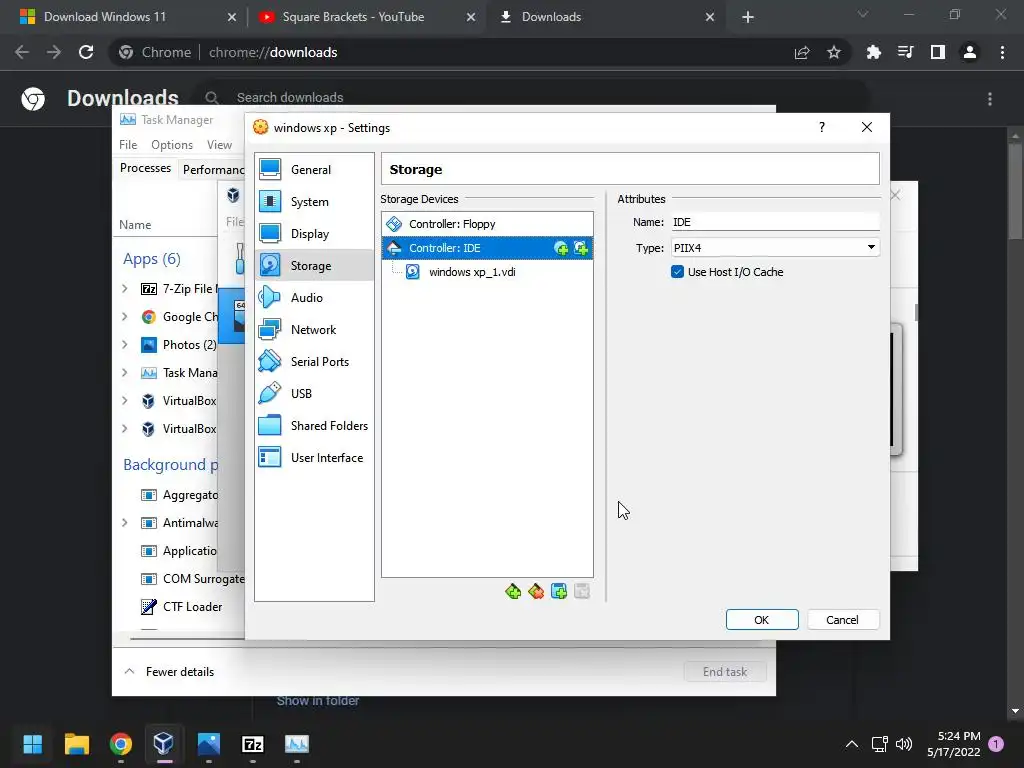Open Chrome extensions puzzle icon
Screen dimensions: 1024x768
pos(873,52)
